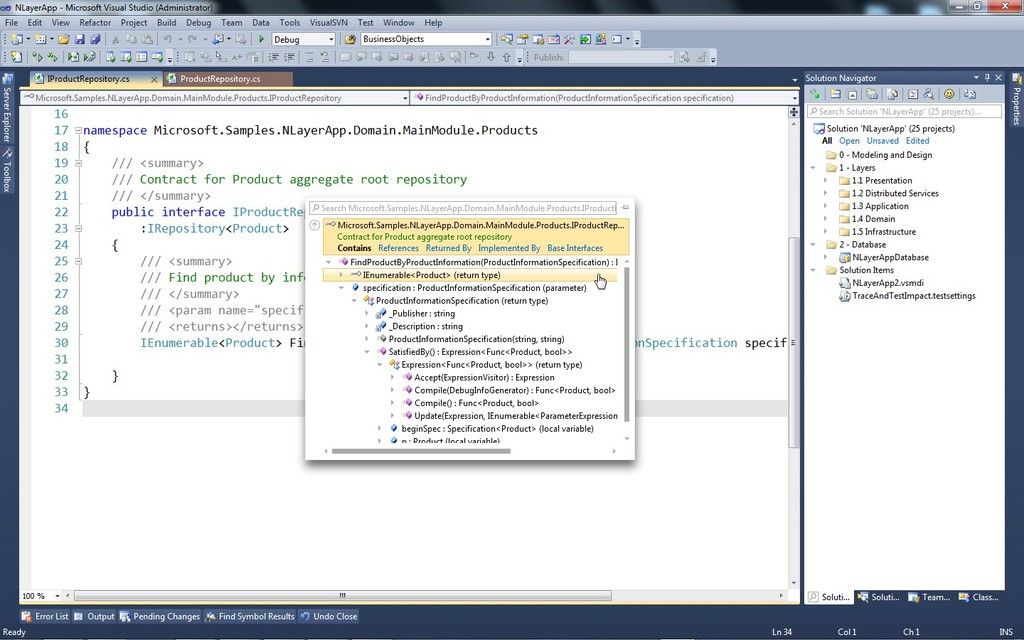This screenshot has height=640, width=1024.
Task: Open the Properties side panel tab
Action: [x=1017, y=100]
